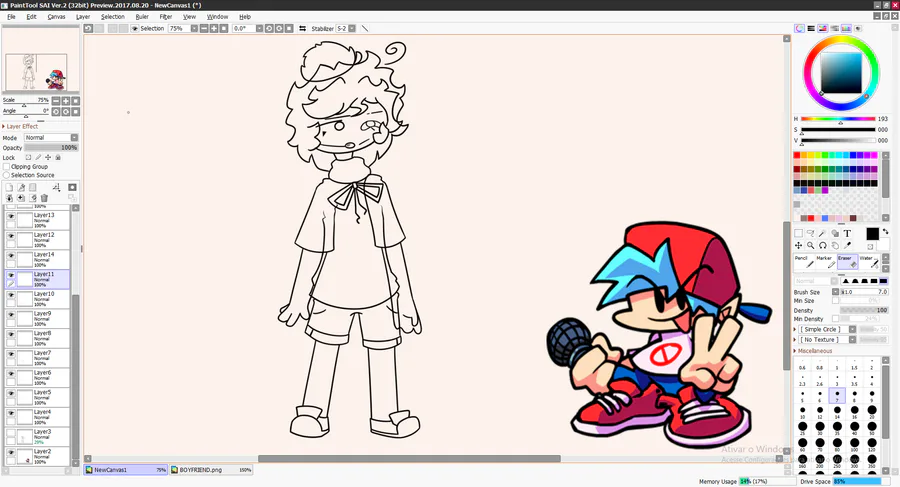Select the Pencil brush tool
Screen dimensions: 900x487
(804, 261)
